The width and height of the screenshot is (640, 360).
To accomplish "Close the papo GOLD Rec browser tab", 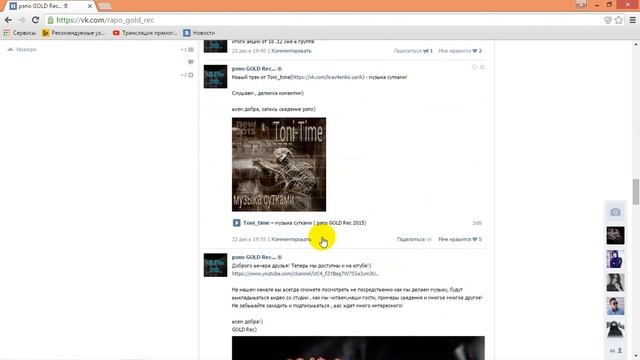I will [90, 6].
